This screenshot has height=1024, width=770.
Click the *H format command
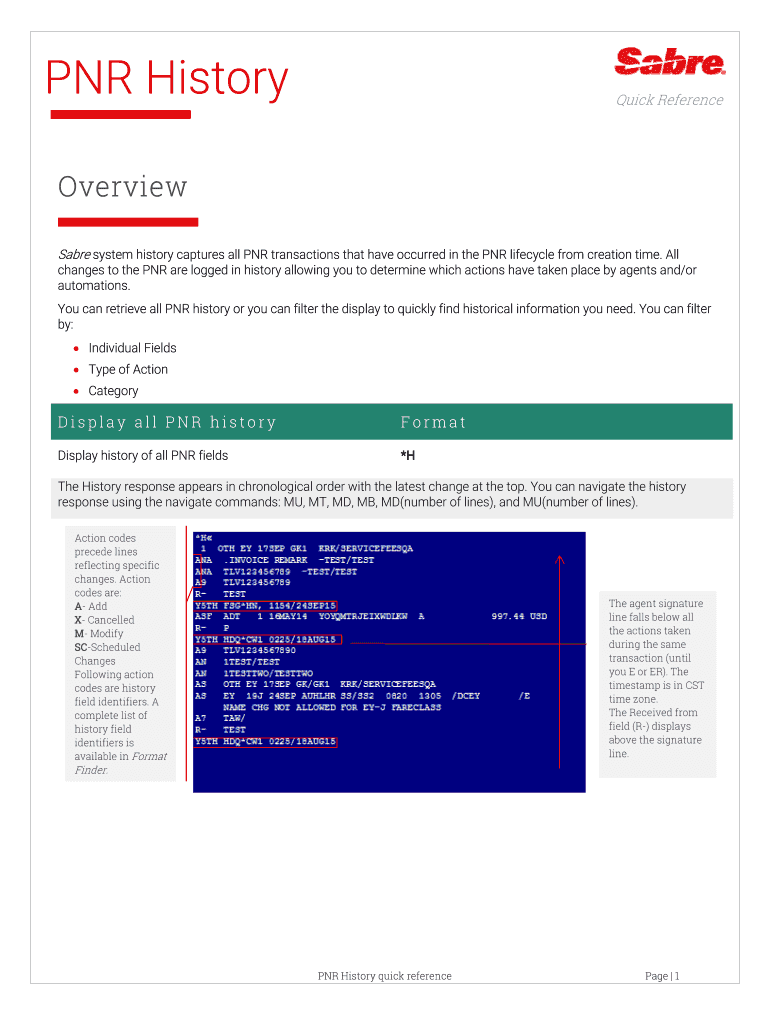[x=407, y=456]
